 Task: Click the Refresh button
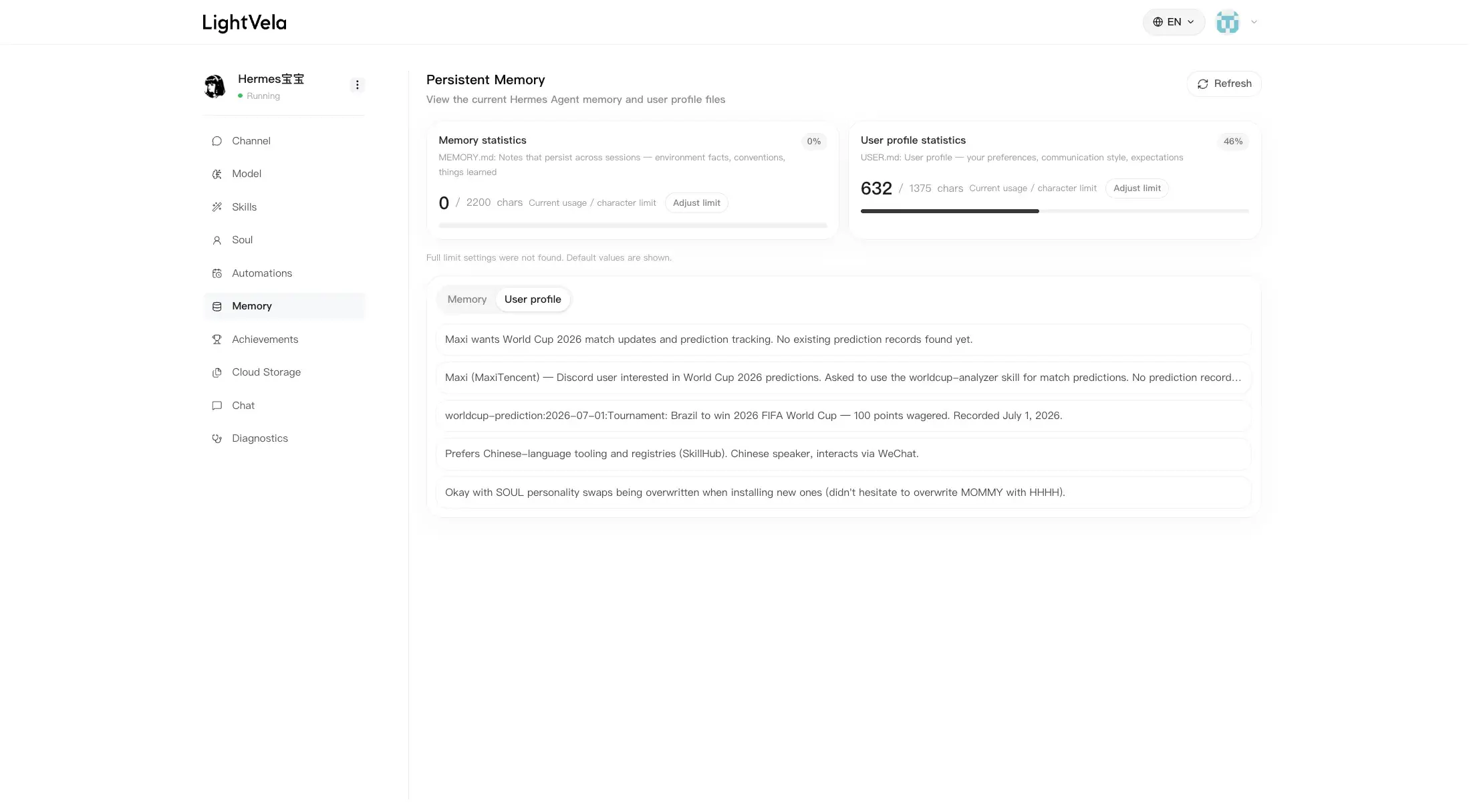[x=1224, y=84]
